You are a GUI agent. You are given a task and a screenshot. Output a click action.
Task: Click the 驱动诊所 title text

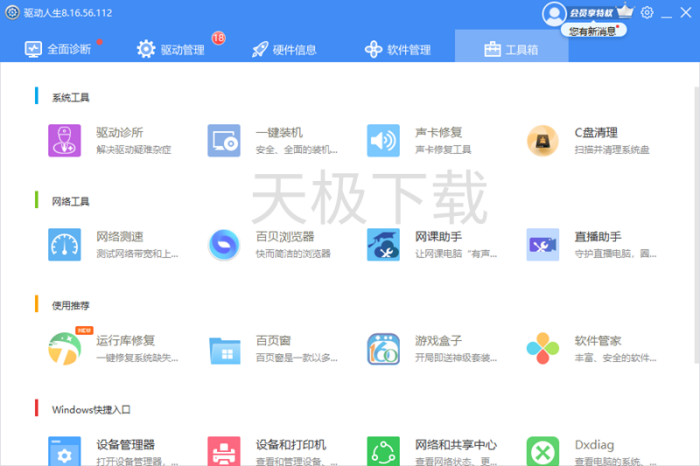120,133
